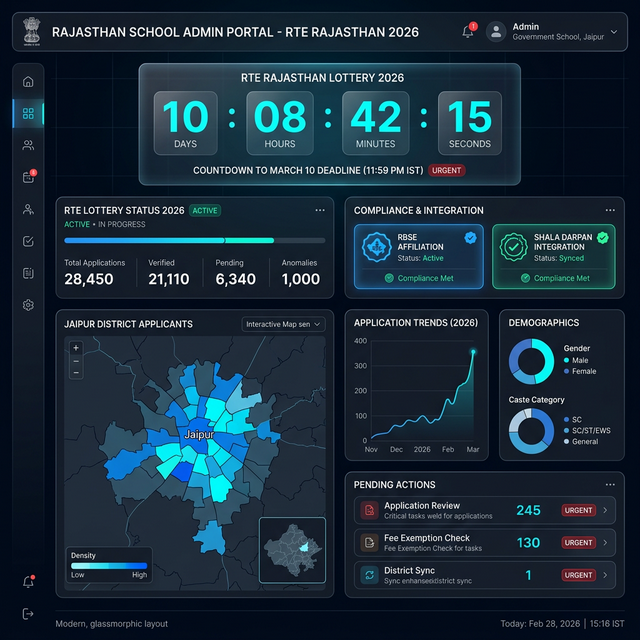Open the users group icon in sidebar
This screenshot has height=640, width=640.
click(28, 145)
